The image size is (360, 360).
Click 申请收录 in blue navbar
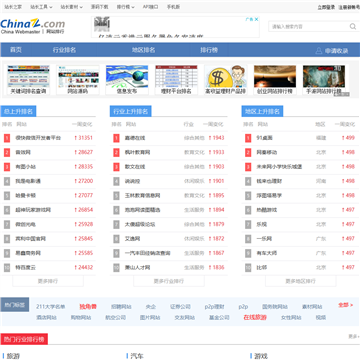[337, 51]
